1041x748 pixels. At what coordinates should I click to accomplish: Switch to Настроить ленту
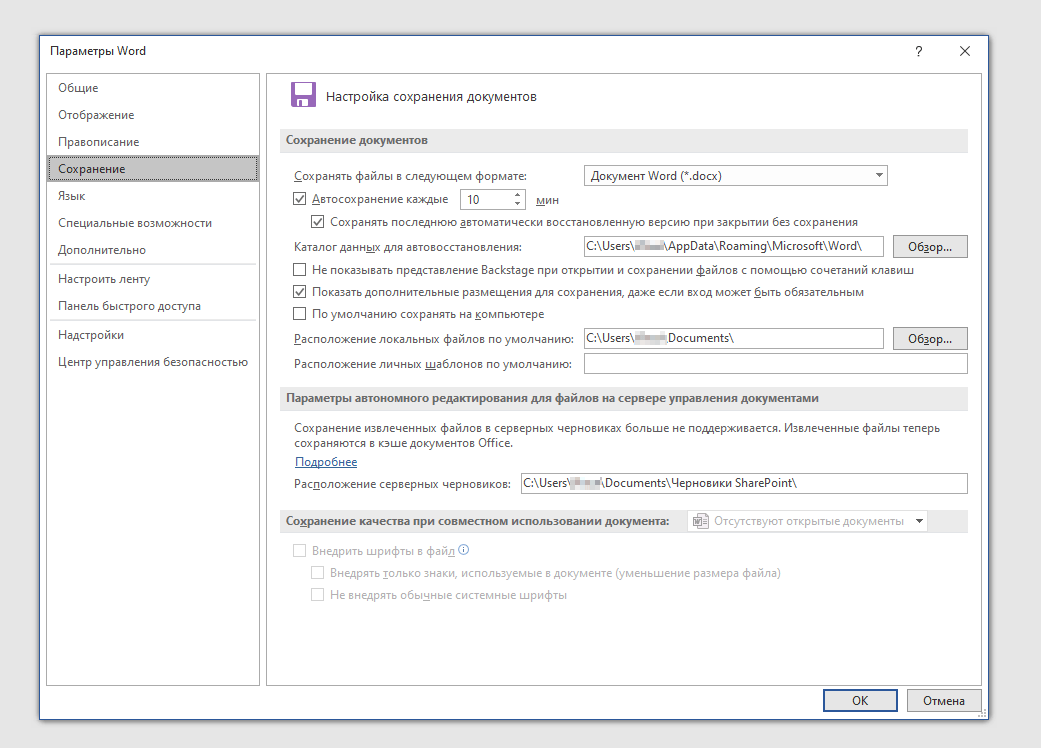tap(153, 279)
